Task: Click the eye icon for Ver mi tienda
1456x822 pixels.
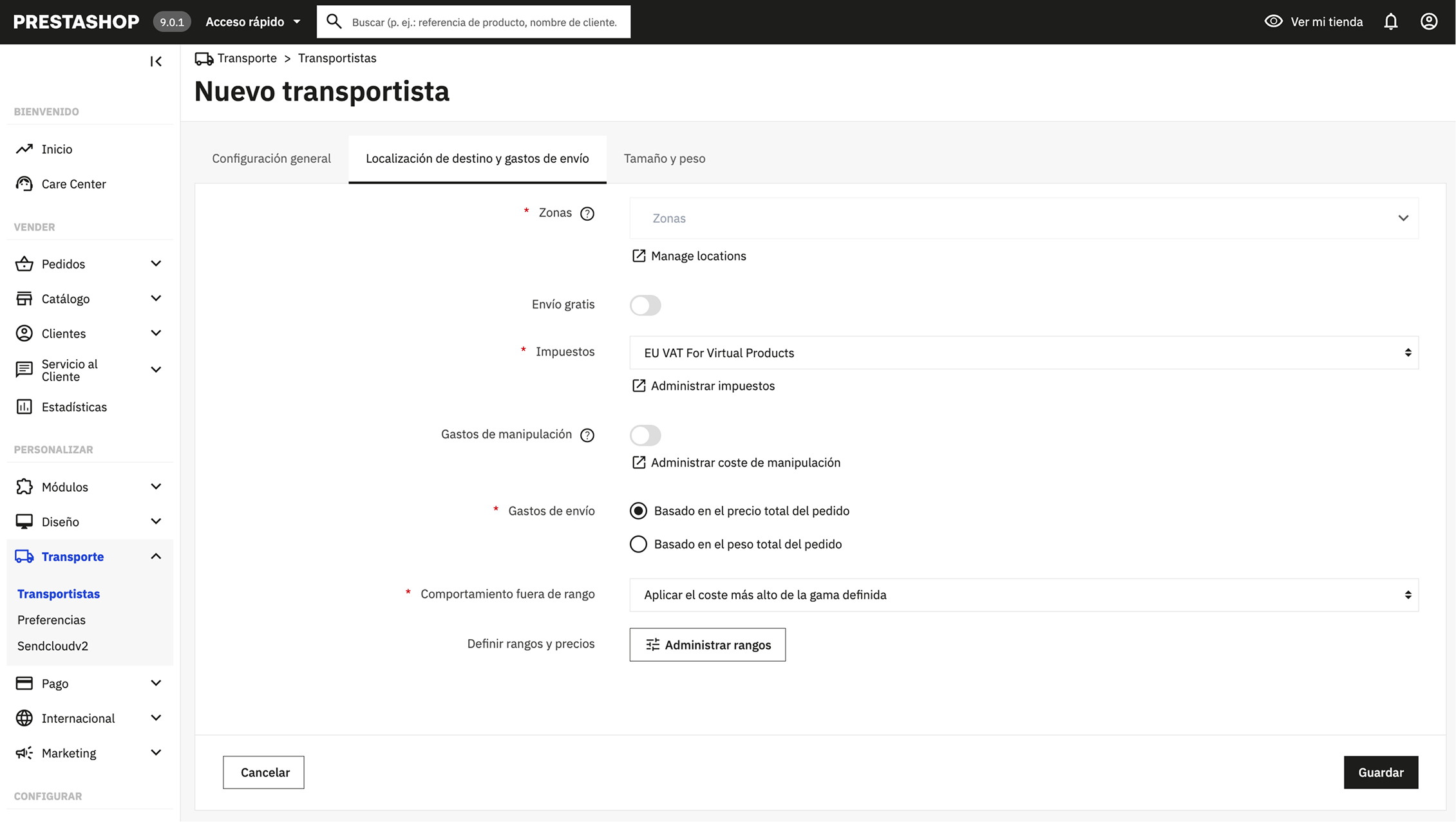Action: click(1273, 21)
